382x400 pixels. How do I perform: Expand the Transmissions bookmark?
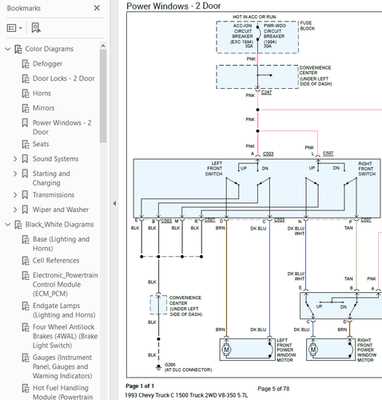point(15,195)
